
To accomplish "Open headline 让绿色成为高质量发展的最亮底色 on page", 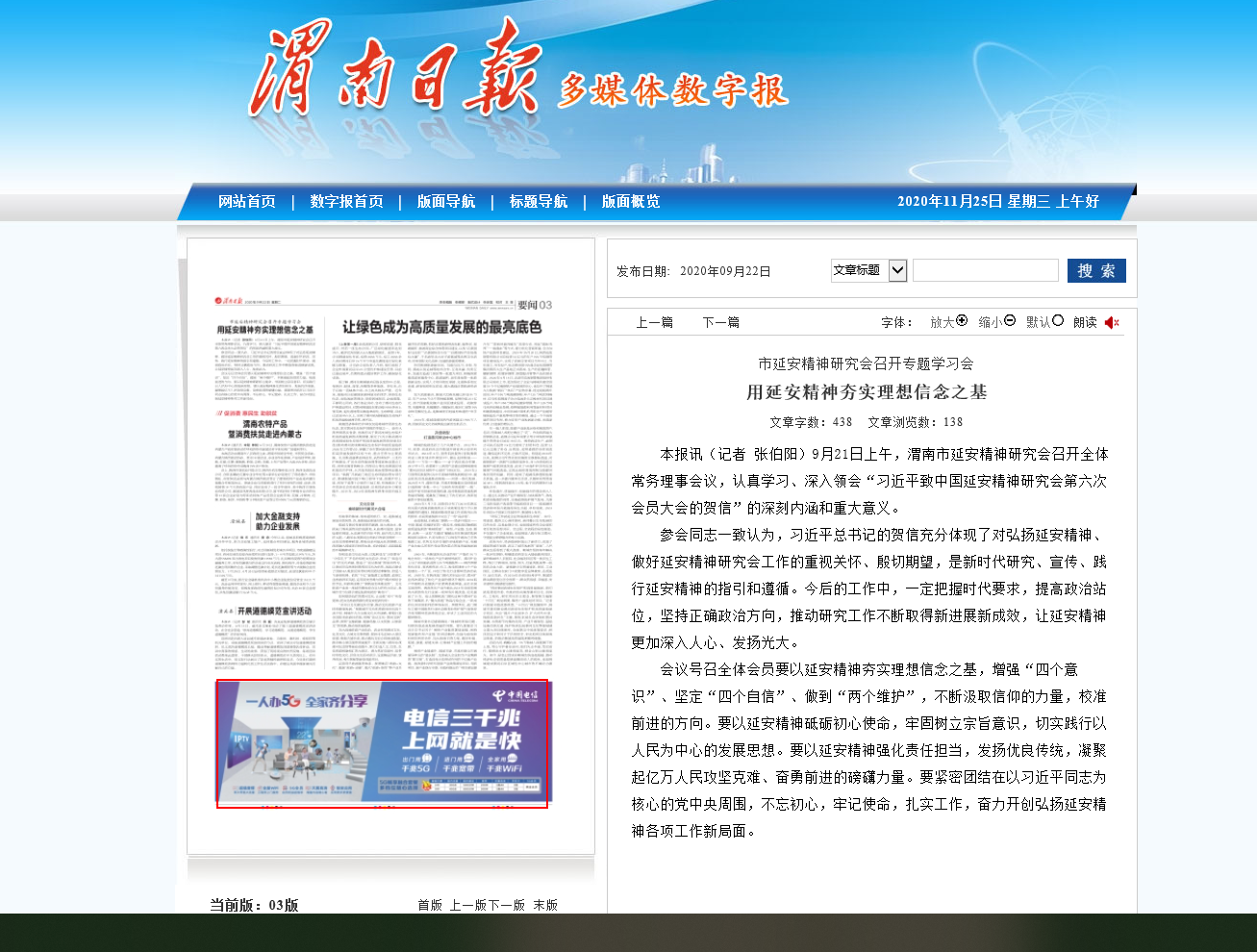I will (442, 327).
